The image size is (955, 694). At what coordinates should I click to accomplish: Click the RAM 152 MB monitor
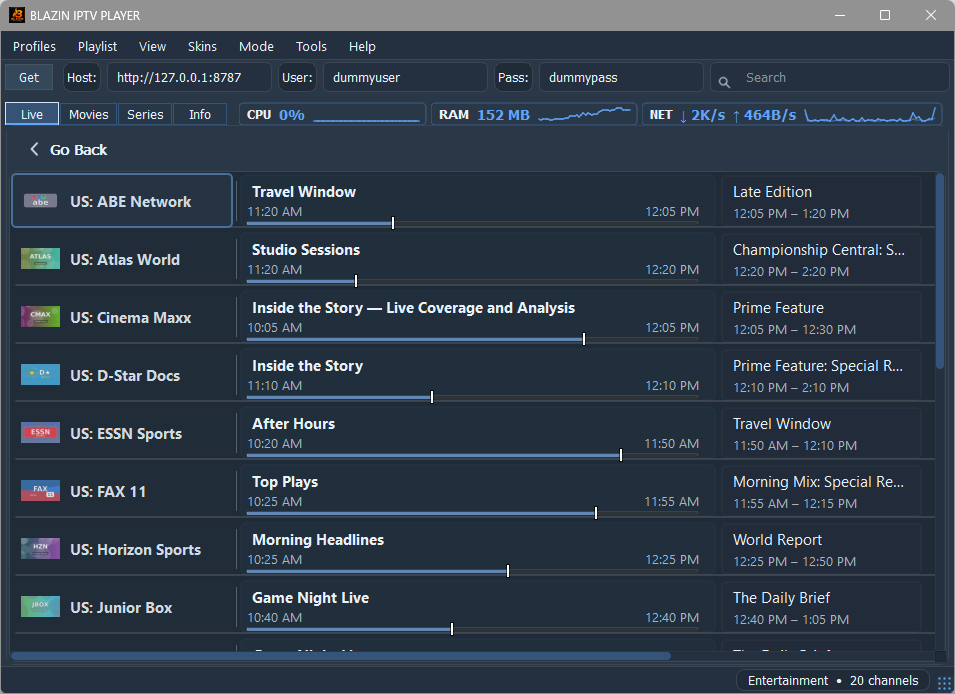[534, 114]
